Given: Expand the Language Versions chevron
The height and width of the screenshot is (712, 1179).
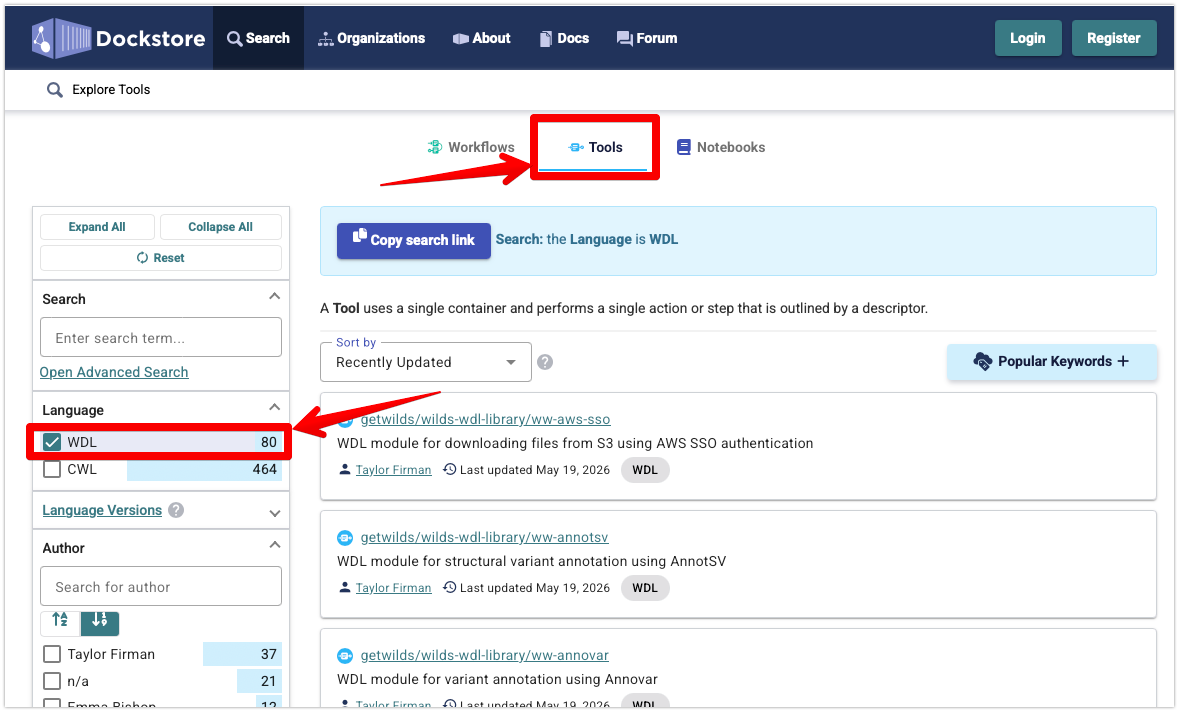Looking at the screenshot, I should (x=274, y=514).
